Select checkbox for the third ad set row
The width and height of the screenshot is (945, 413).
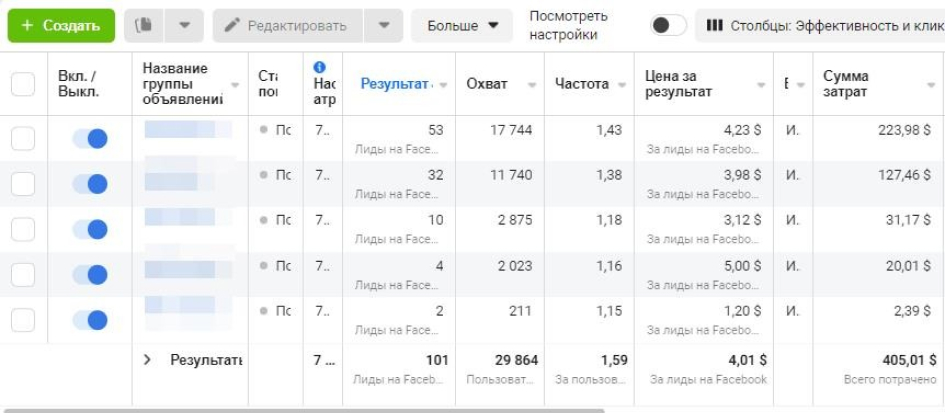pyautogui.click(x=23, y=229)
